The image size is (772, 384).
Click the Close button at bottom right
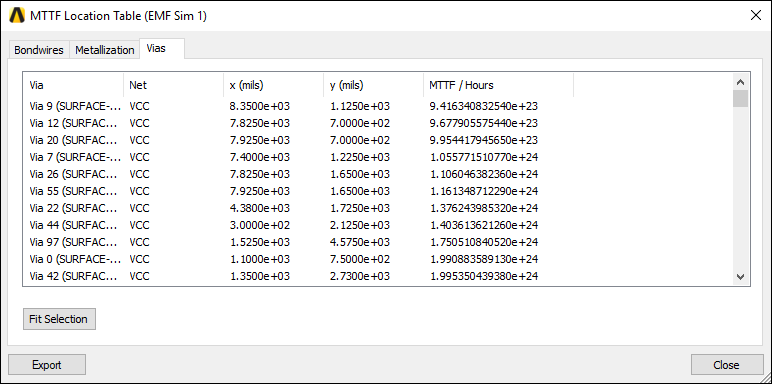[x=726, y=365]
